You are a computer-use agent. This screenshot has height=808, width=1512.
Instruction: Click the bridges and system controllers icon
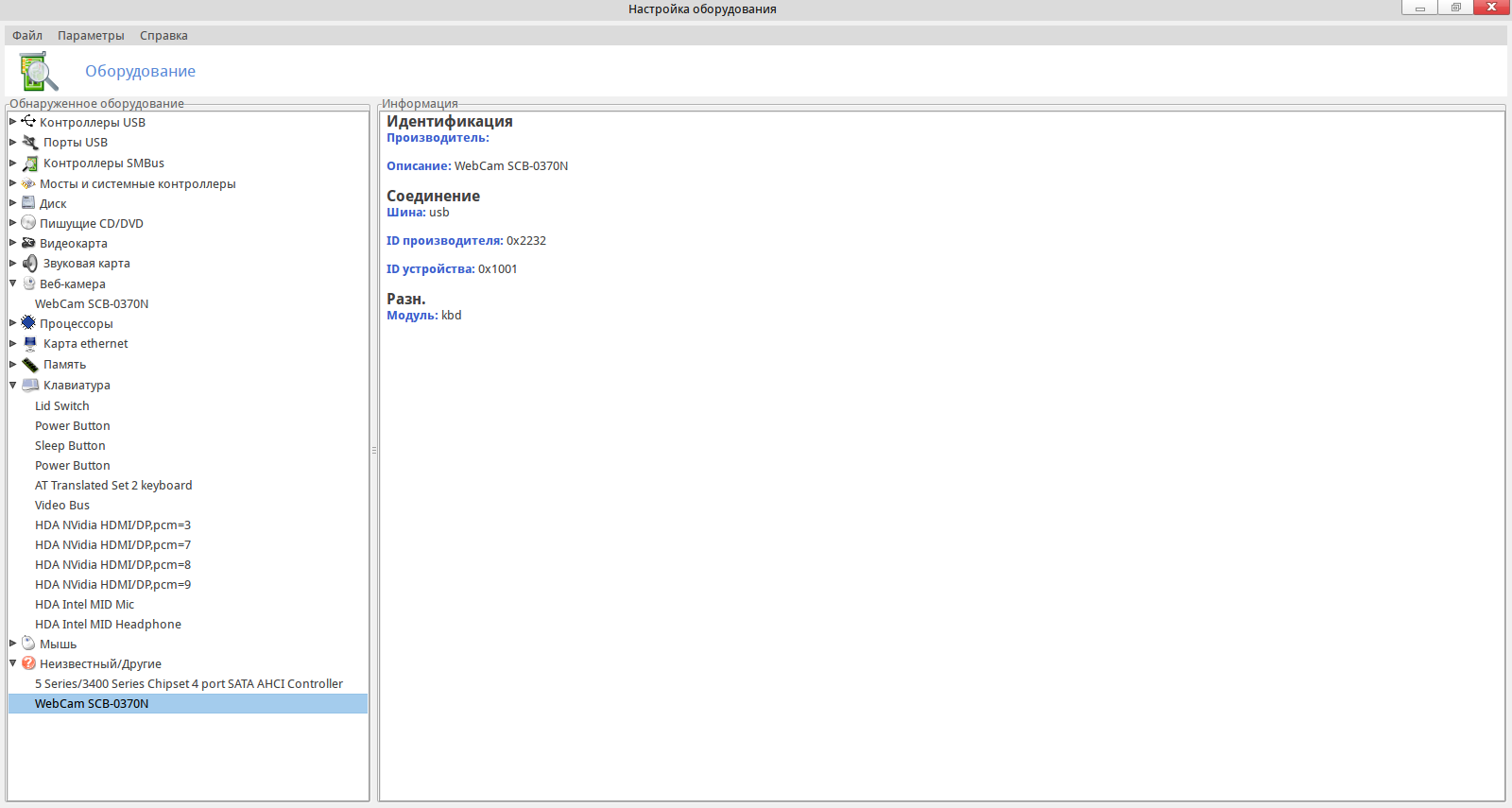click(x=28, y=183)
